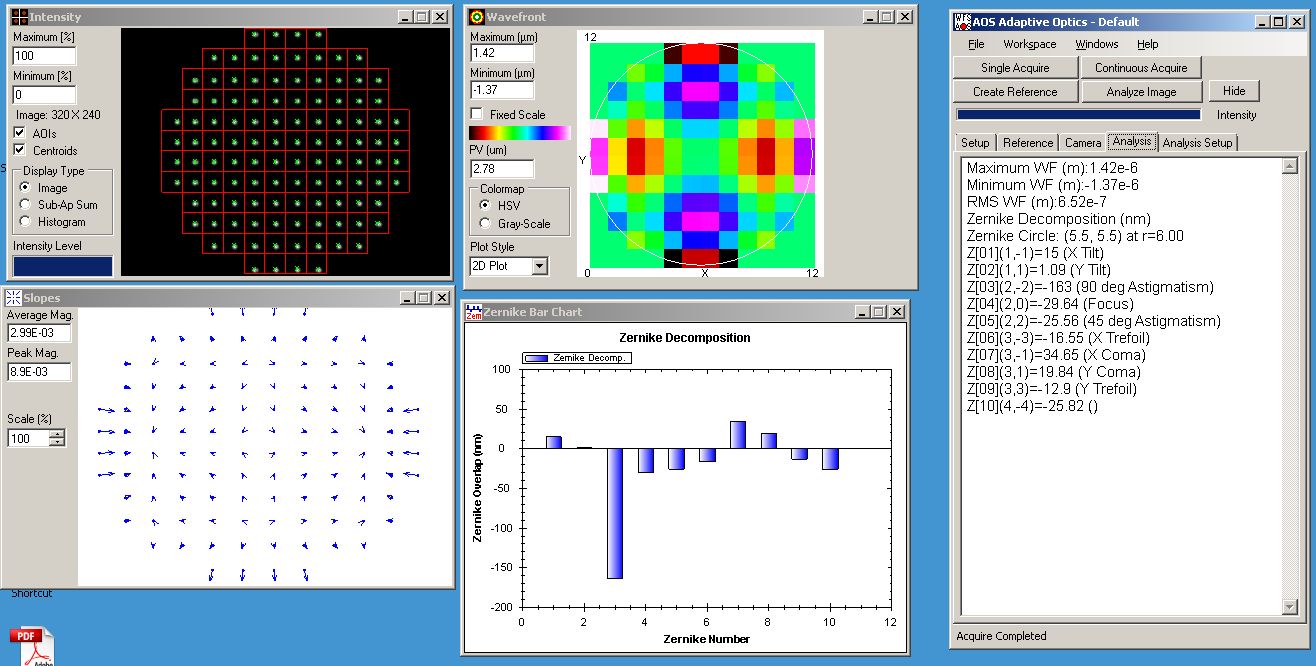1316x666 pixels.
Task: Maximize the Zernike Bar Chart window
Action: point(878,312)
